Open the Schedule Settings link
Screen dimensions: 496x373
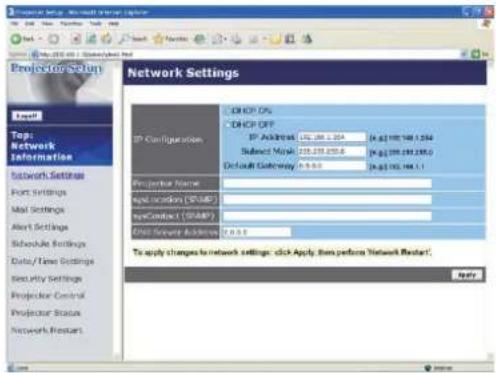(48, 244)
